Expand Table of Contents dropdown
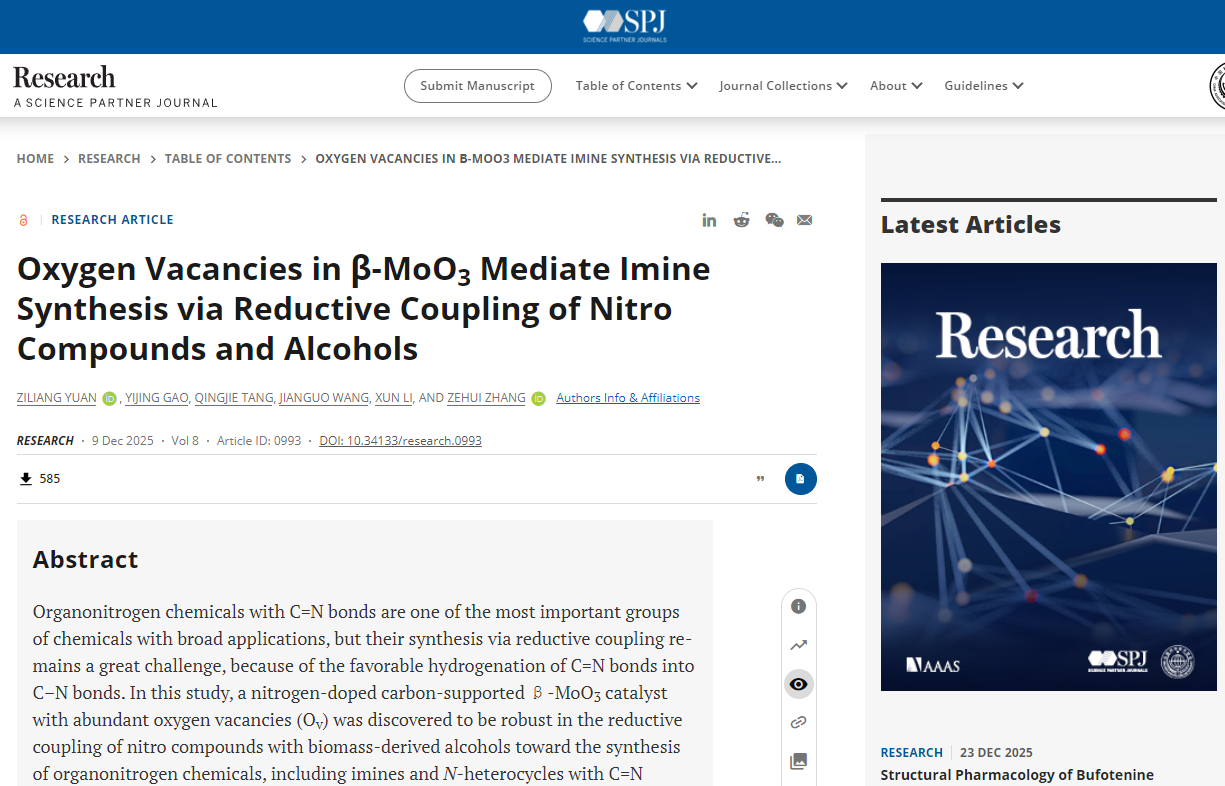The image size is (1225, 786). 636,86
